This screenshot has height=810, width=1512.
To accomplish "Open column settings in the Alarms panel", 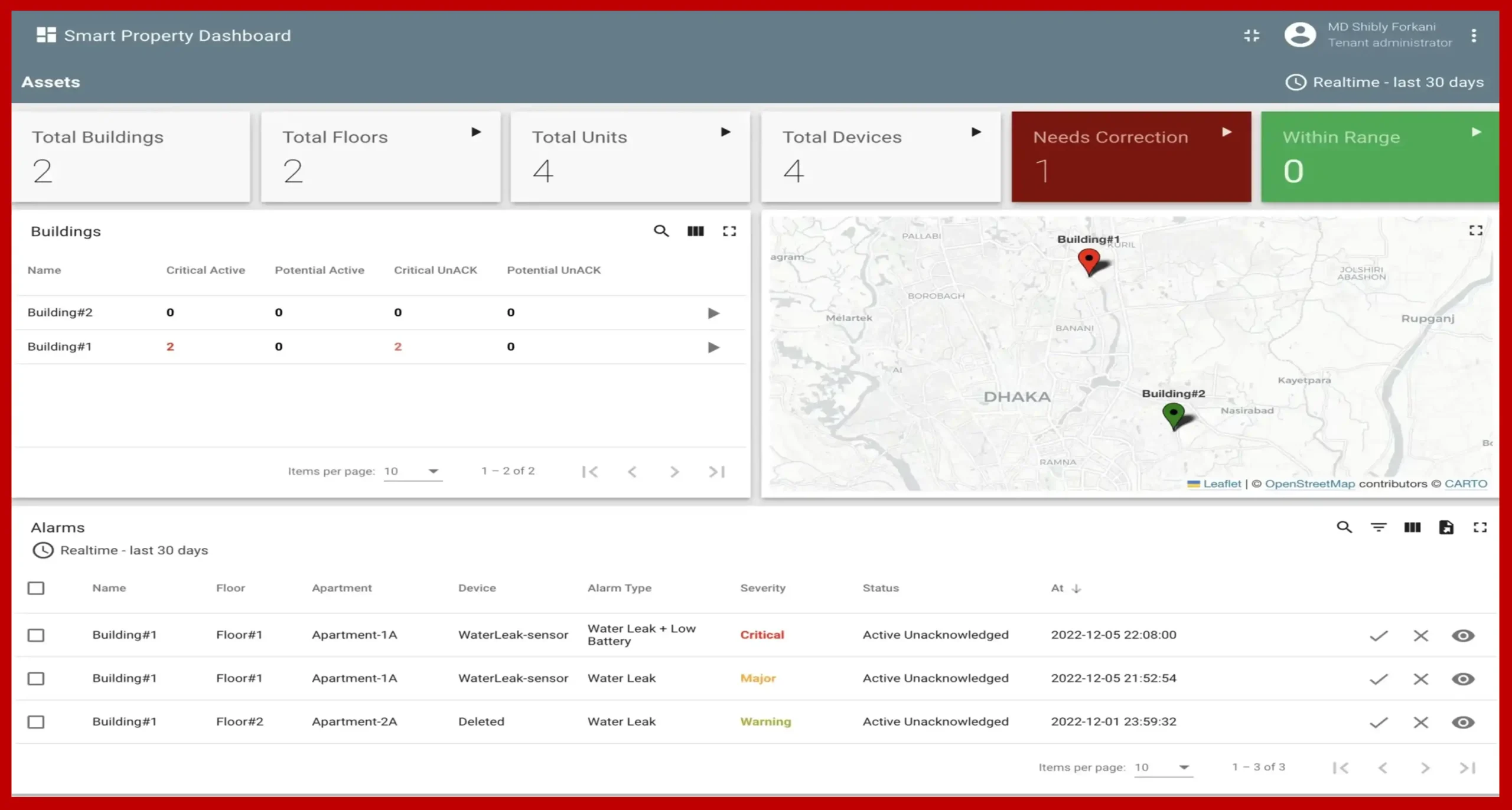I will [x=1412, y=527].
